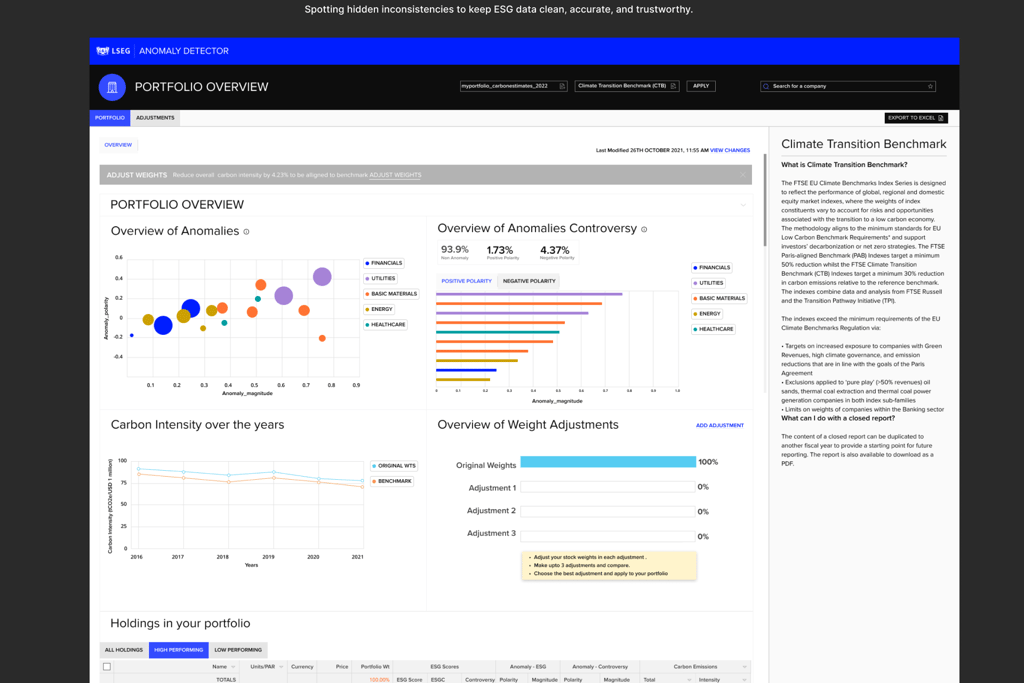Viewport: 1024px width, 683px height.
Task: Show the High Performing holdings tab
Action: [178, 650]
